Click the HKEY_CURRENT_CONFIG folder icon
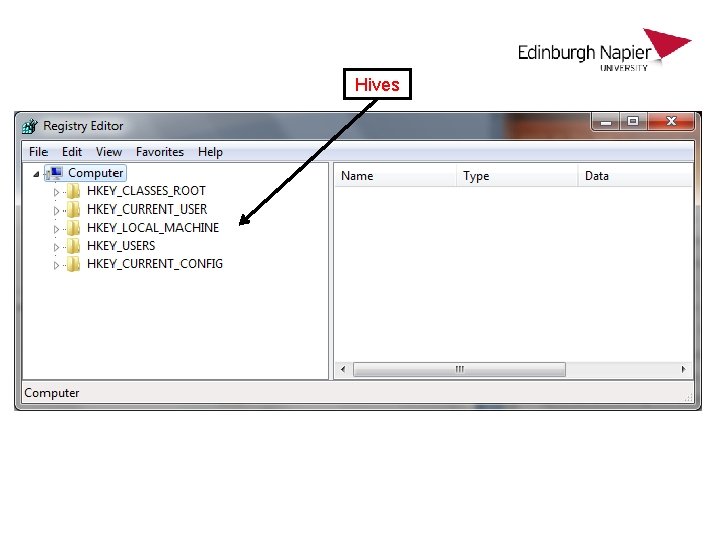The image size is (720, 540). pos(73,264)
